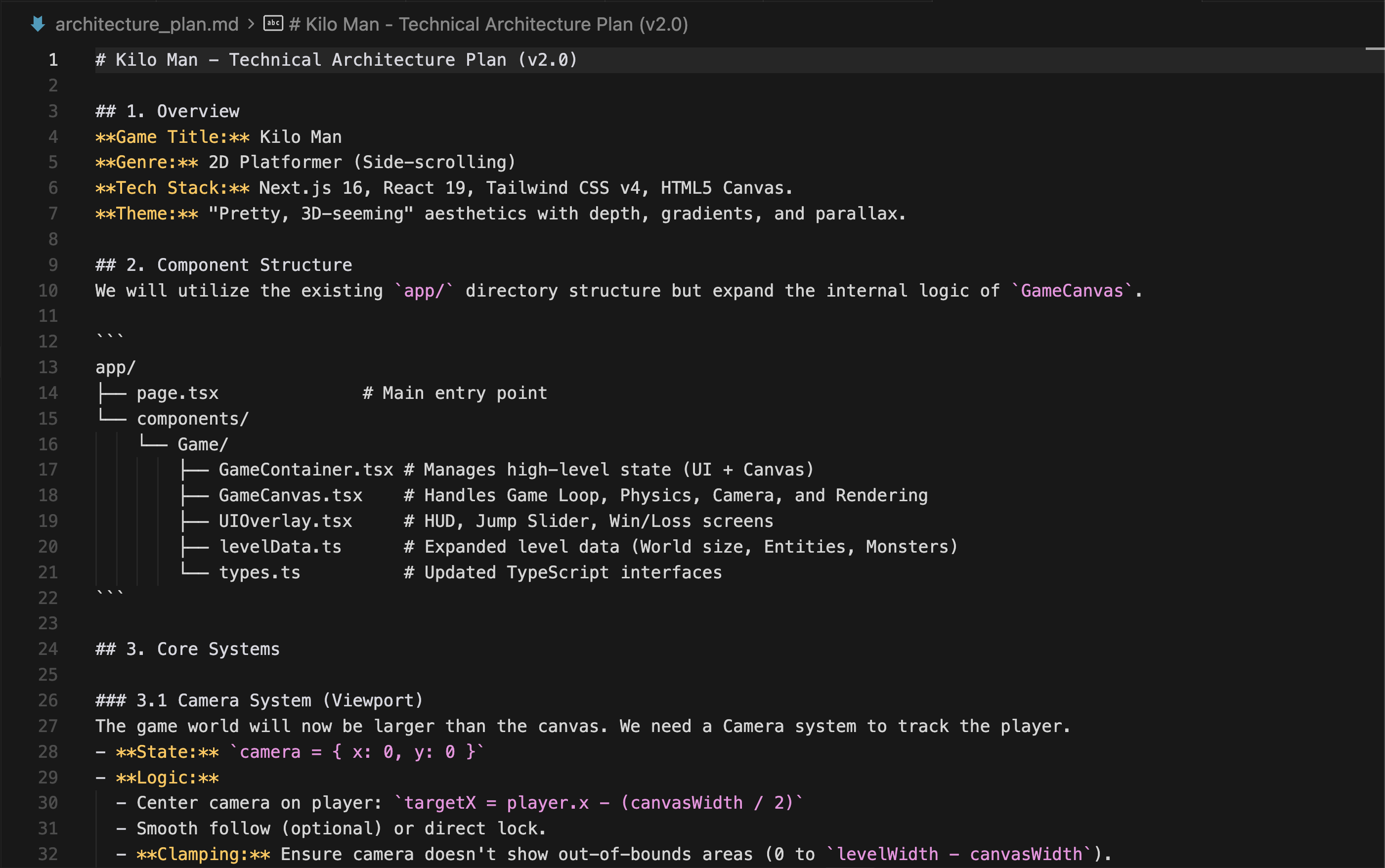The image size is (1385, 868).
Task: Click the bold Clamping label
Action: [203, 854]
